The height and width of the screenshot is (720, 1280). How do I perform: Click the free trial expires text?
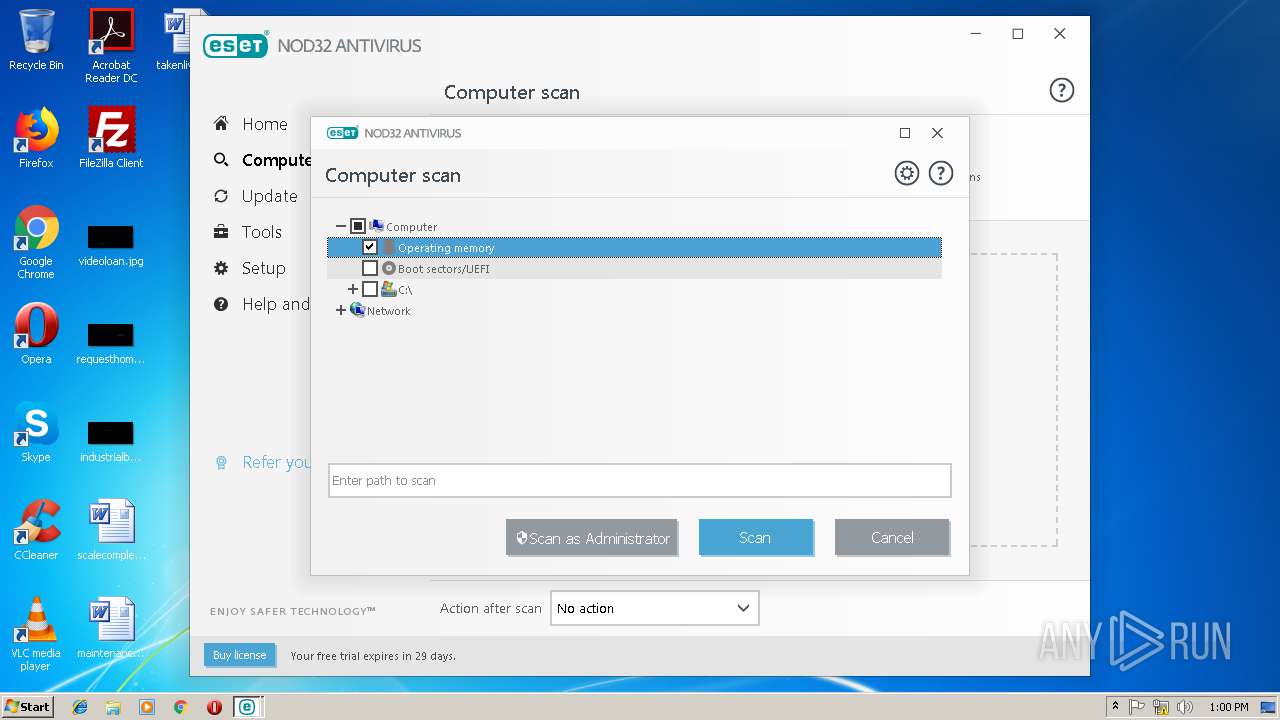click(x=373, y=656)
